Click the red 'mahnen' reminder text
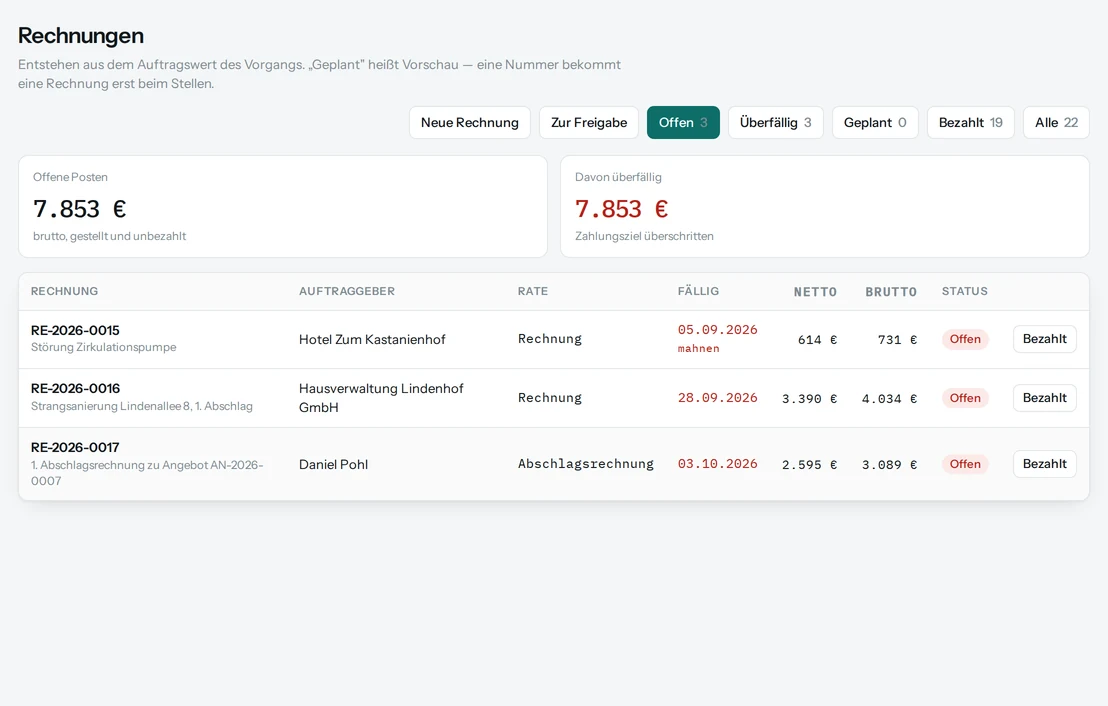Image resolution: width=1108 pixels, height=706 pixels. (698, 348)
